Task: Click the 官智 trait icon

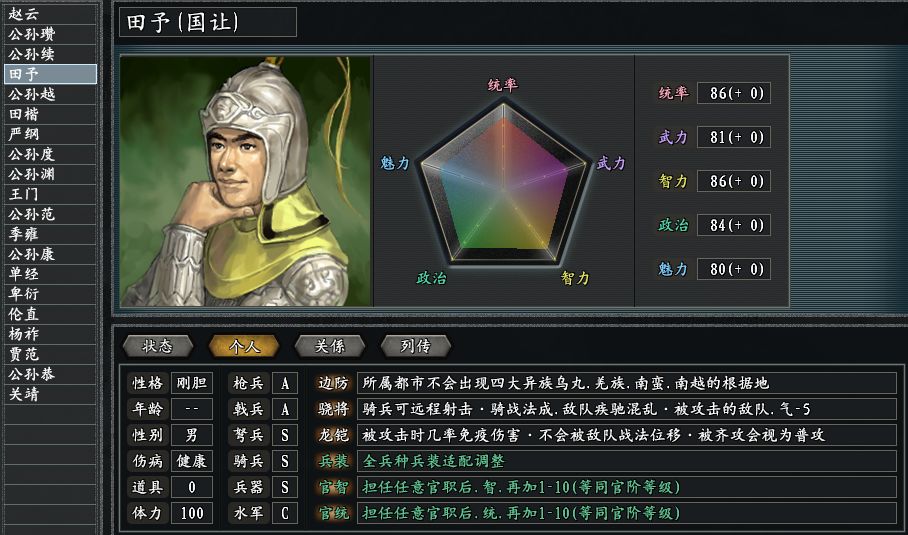Action: 334,487
